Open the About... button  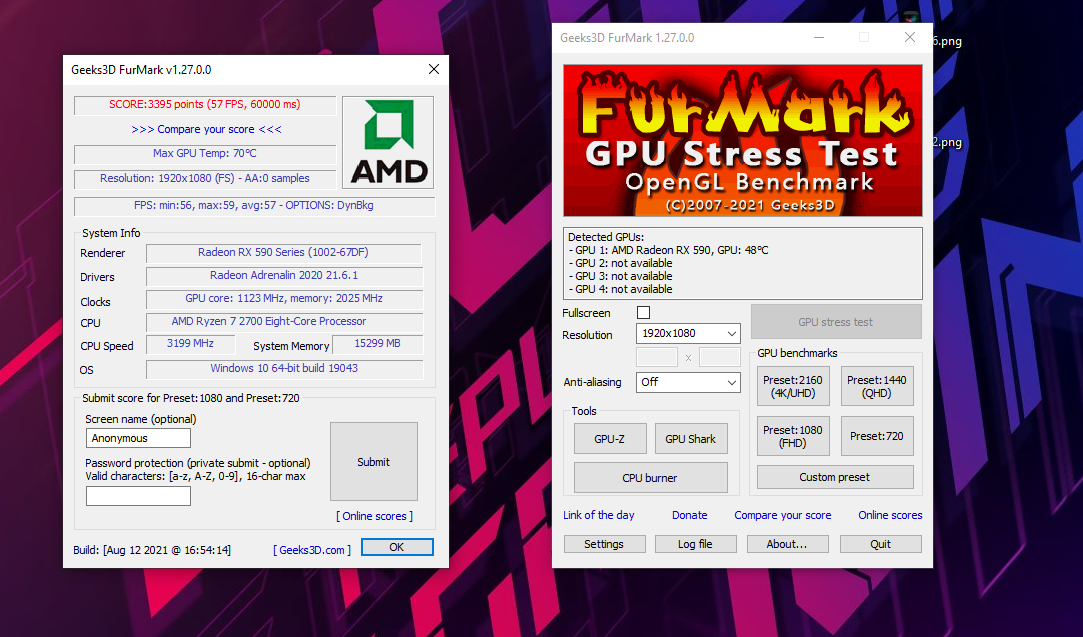pyautogui.click(x=787, y=544)
